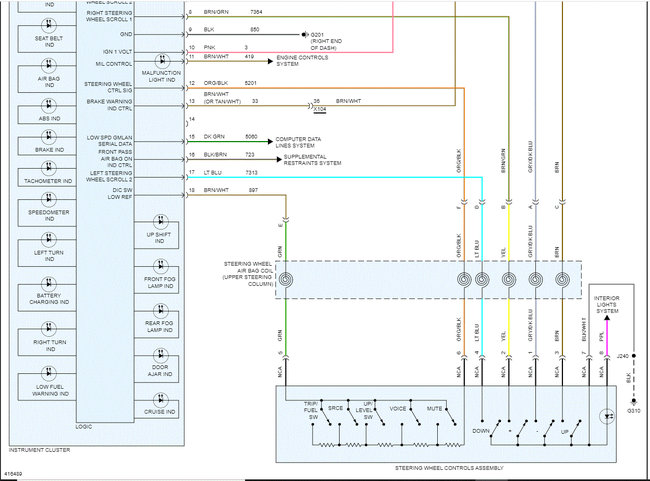Click the PNK wire color label on pin 10

coord(209,47)
